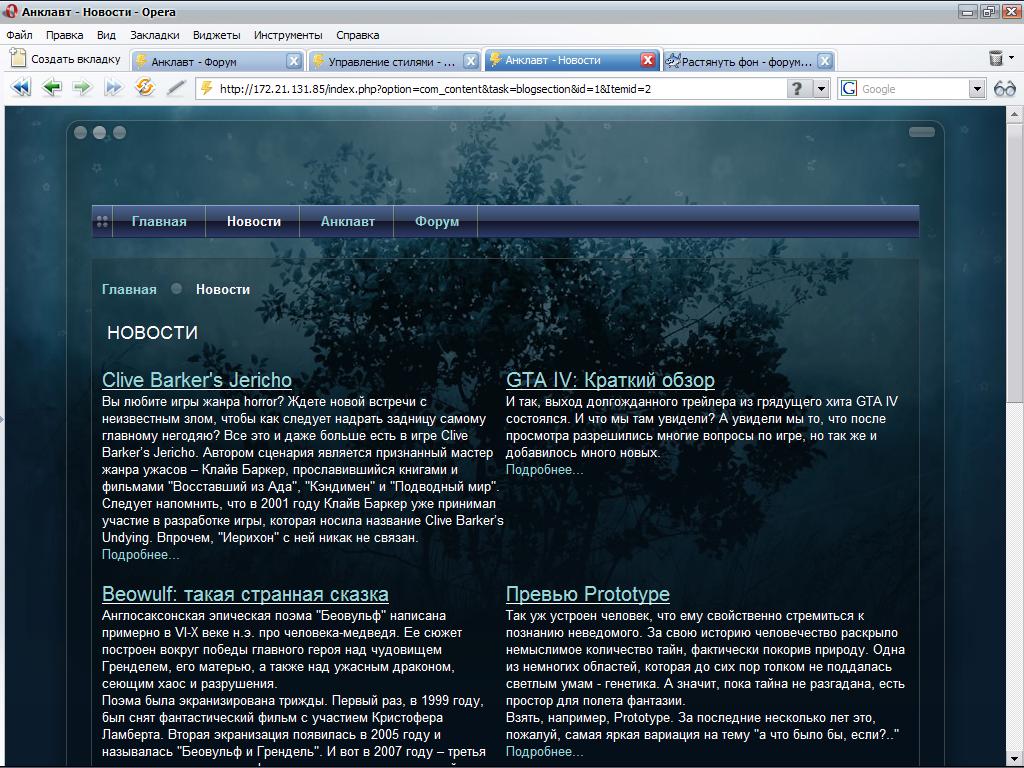Open the Инструменты menu
This screenshot has width=1024, height=768.
(288, 35)
